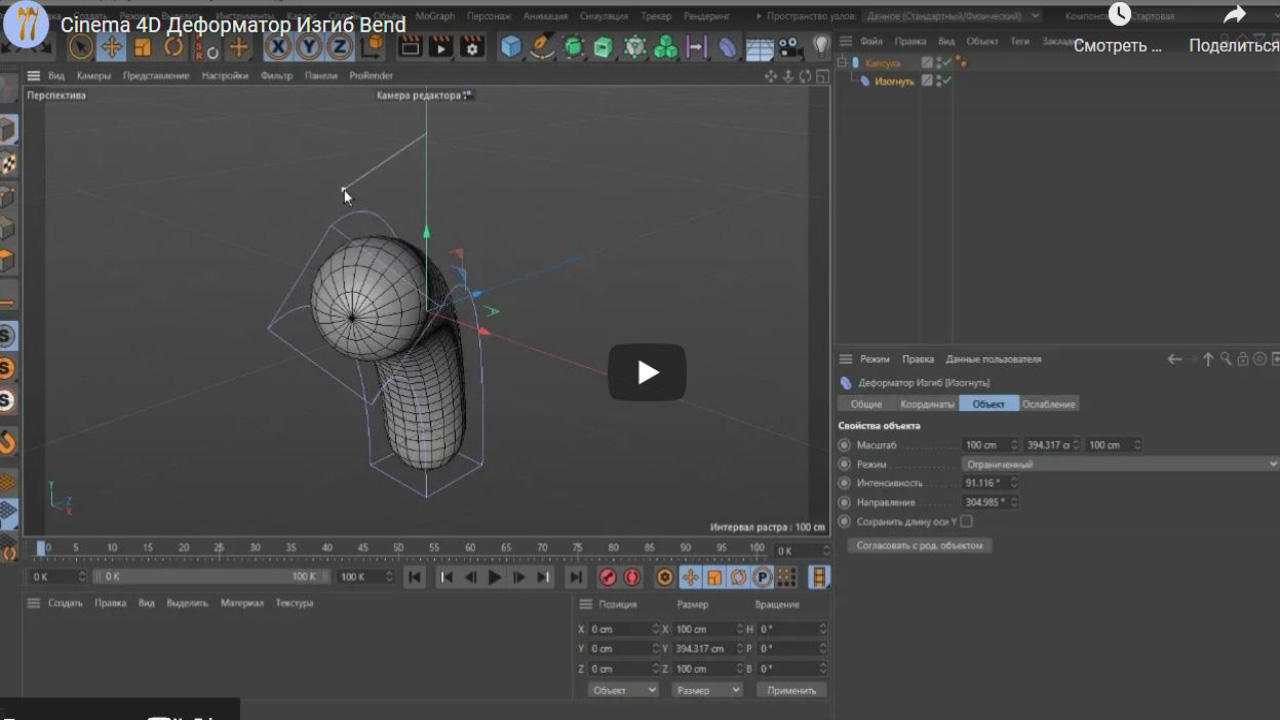Open the ProRender viewport menu

point(371,76)
